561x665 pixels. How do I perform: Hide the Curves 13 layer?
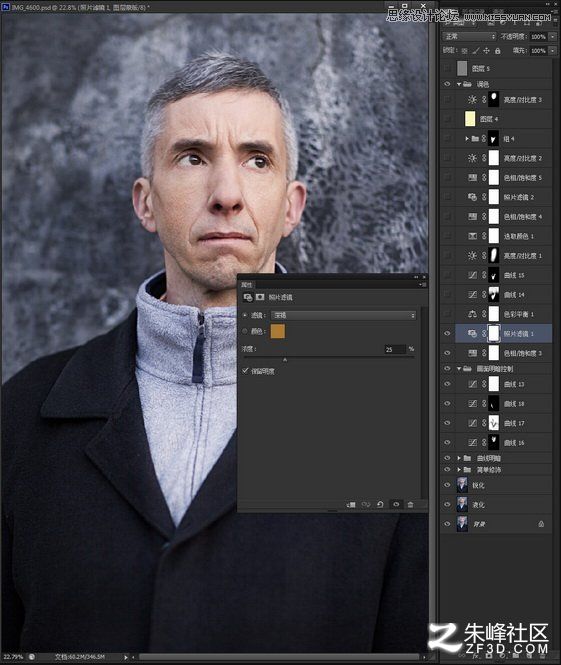[x=447, y=384]
